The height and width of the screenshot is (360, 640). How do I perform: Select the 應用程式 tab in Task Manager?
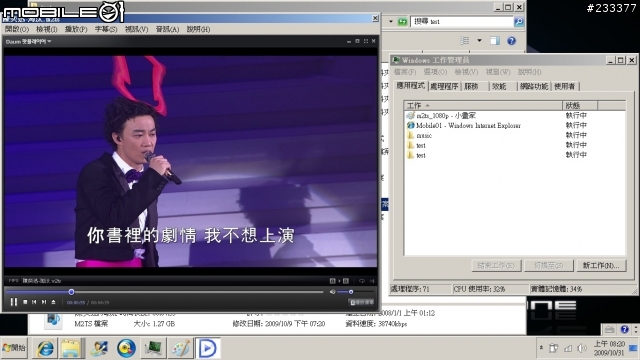coord(411,85)
